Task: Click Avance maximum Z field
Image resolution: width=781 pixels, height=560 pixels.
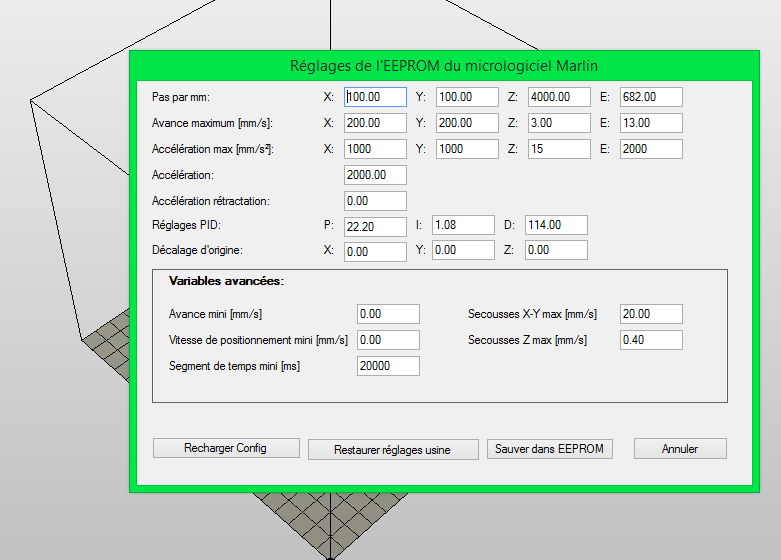Action: 559,123
